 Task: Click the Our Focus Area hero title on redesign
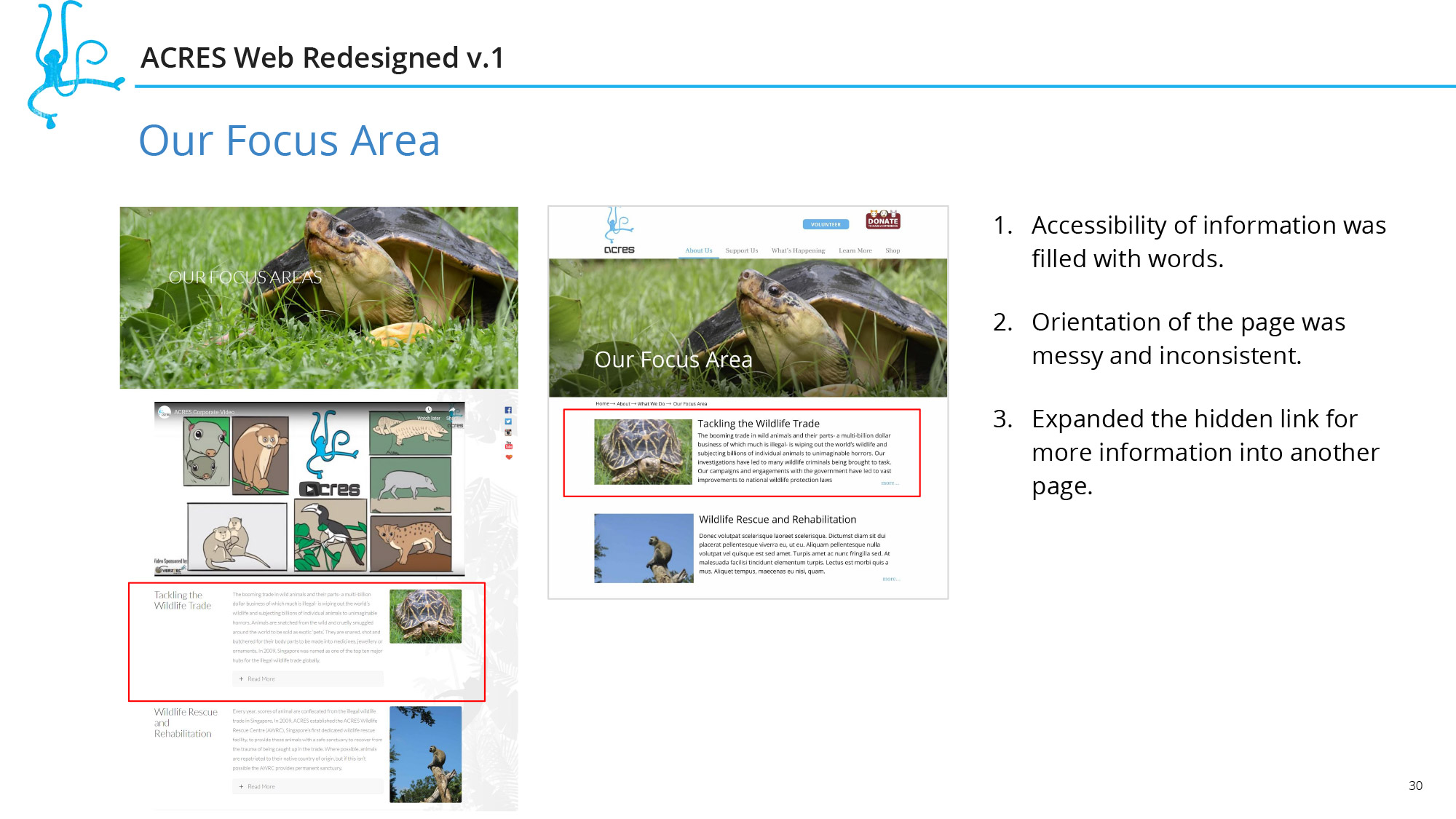tap(673, 360)
